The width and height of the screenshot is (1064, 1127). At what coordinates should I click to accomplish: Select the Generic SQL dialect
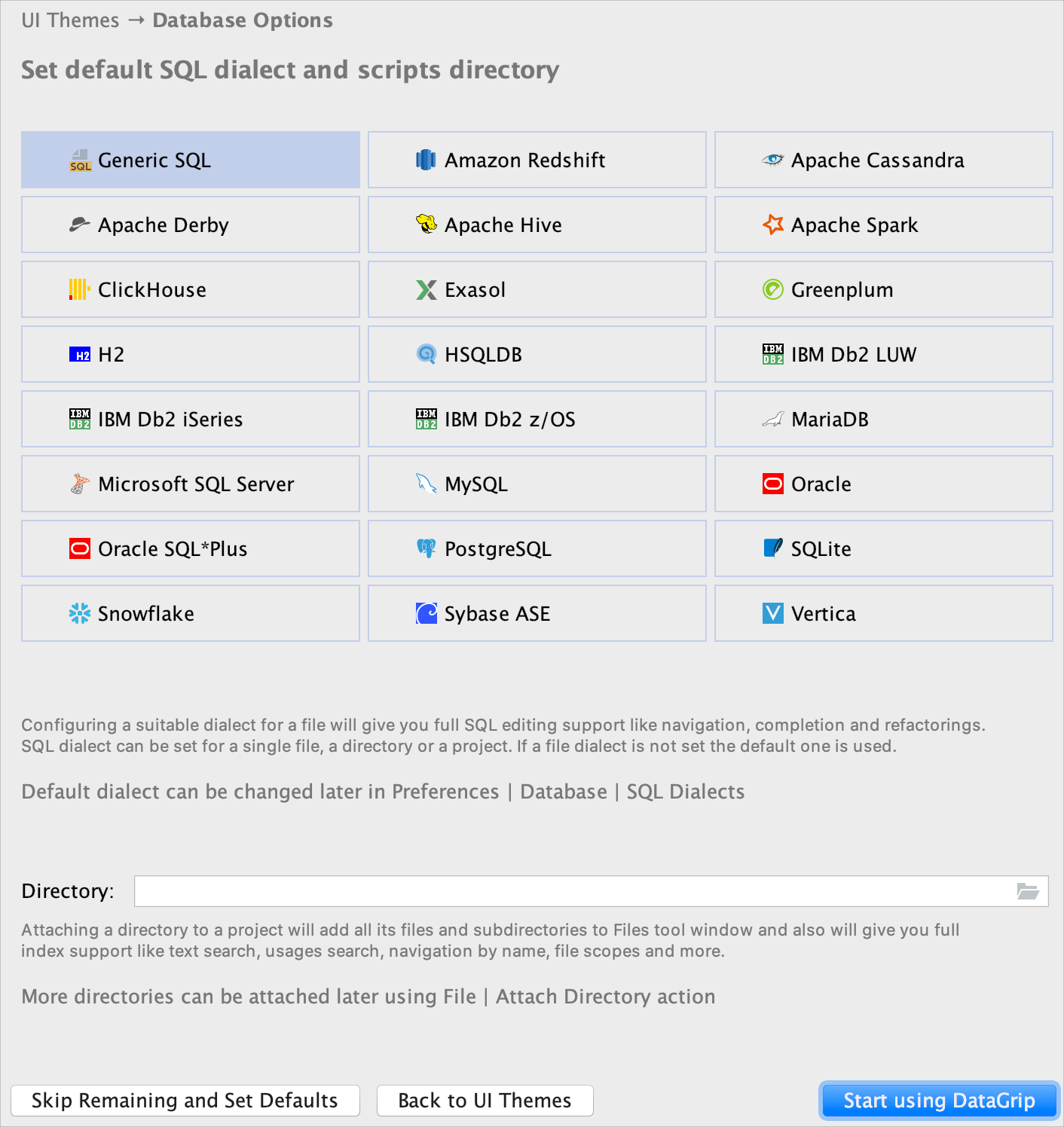click(x=191, y=160)
